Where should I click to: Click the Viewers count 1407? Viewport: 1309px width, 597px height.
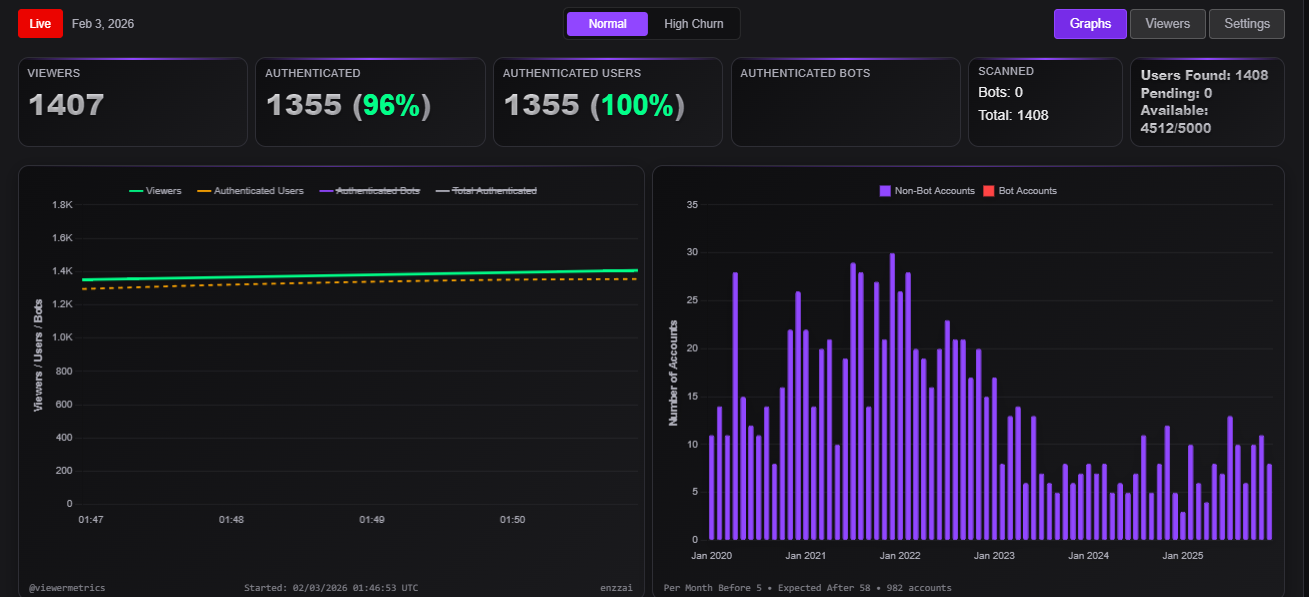[66, 105]
